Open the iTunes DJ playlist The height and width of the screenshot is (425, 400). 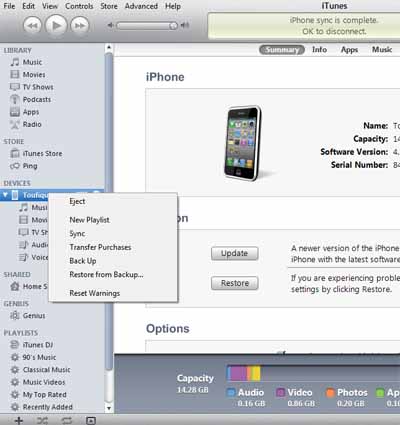[32, 345]
